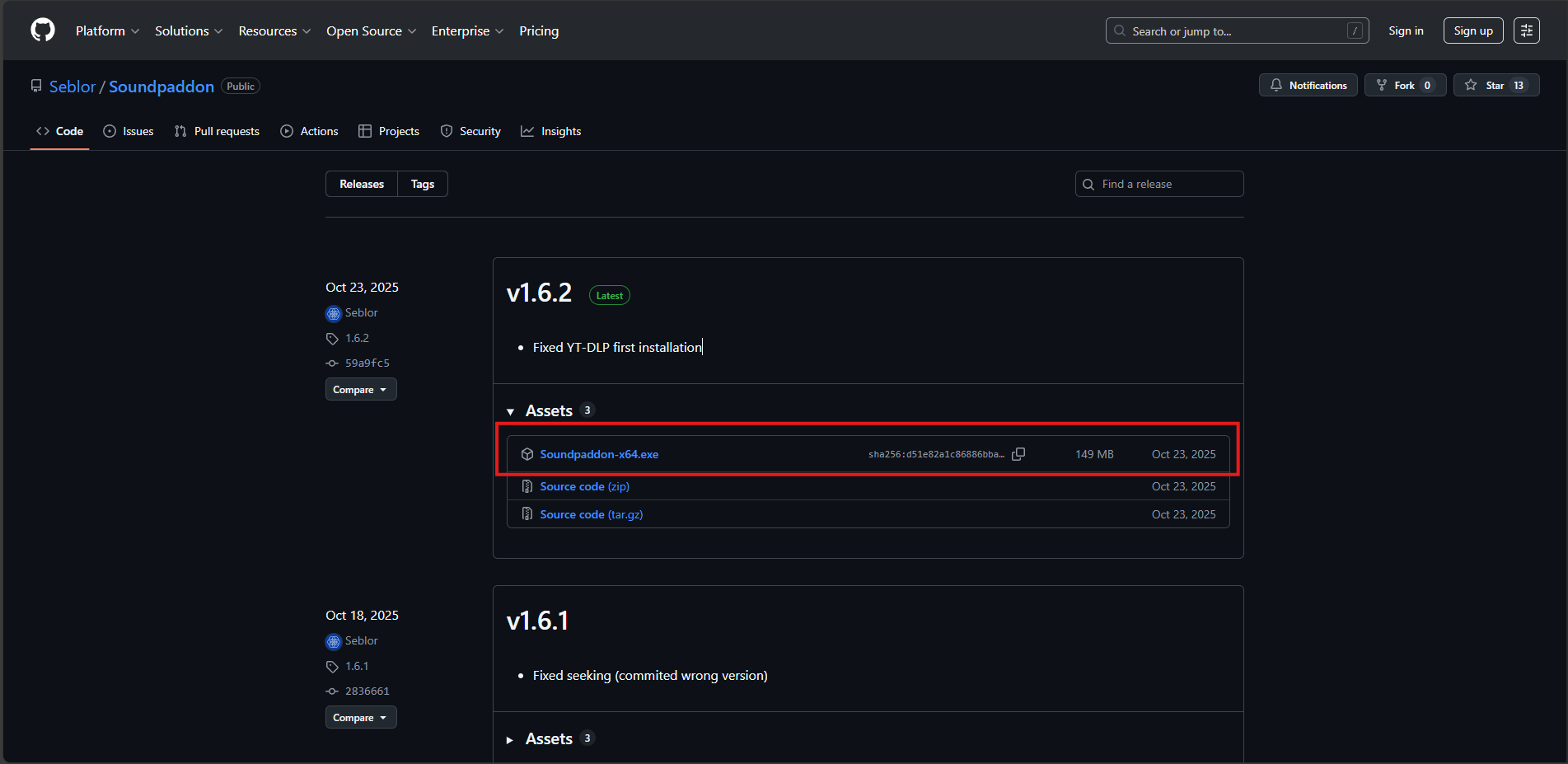Screen dimensions: 1568x764
Task: Open Compare dropdown for release 1.6.1
Action: [x=361, y=717]
